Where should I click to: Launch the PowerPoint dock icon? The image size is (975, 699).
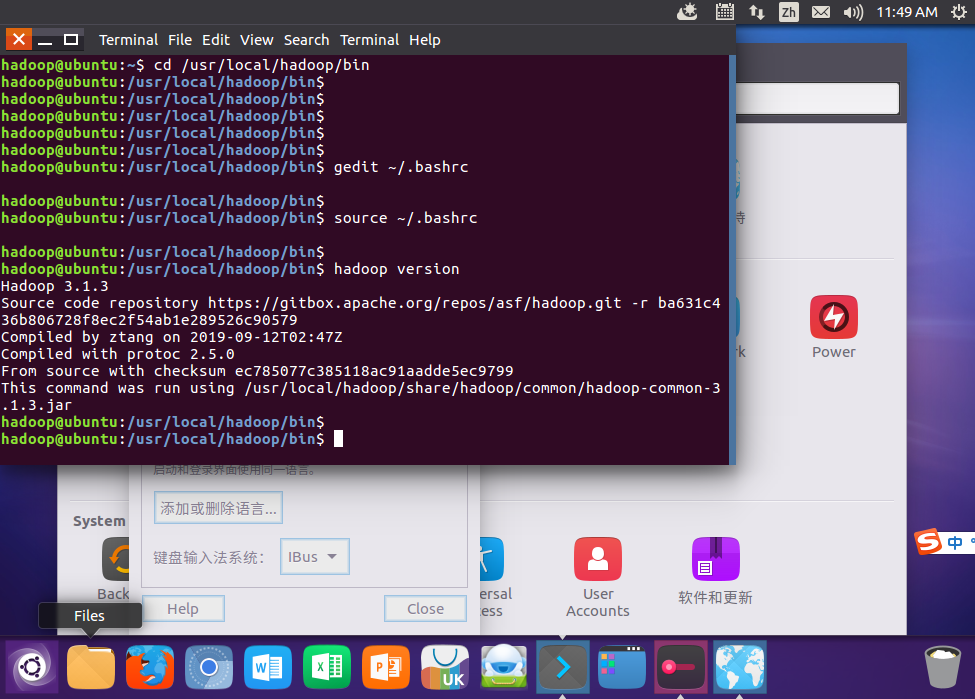click(386, 667)
